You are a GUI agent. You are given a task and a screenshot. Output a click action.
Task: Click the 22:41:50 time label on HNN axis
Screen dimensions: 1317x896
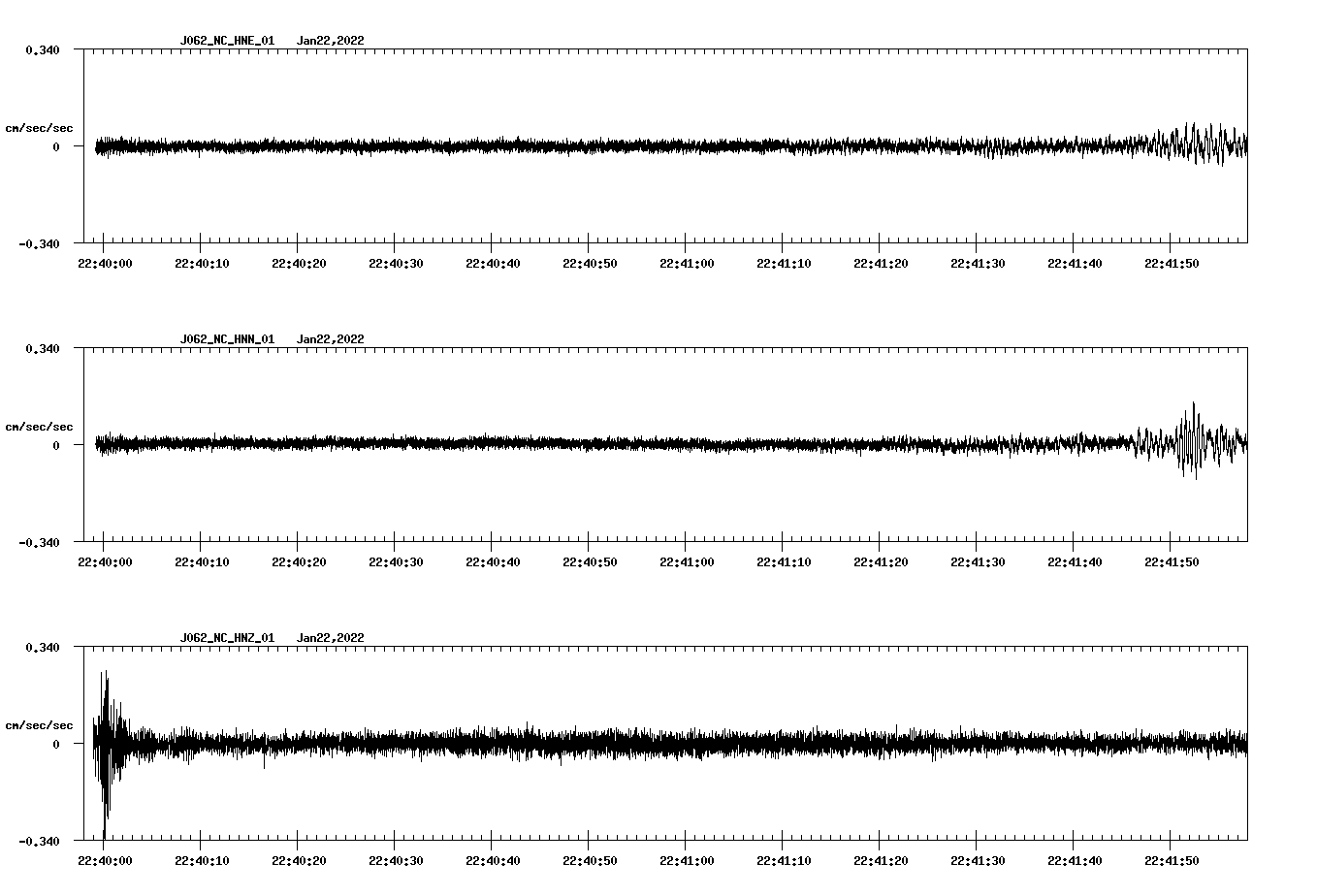1172,562
